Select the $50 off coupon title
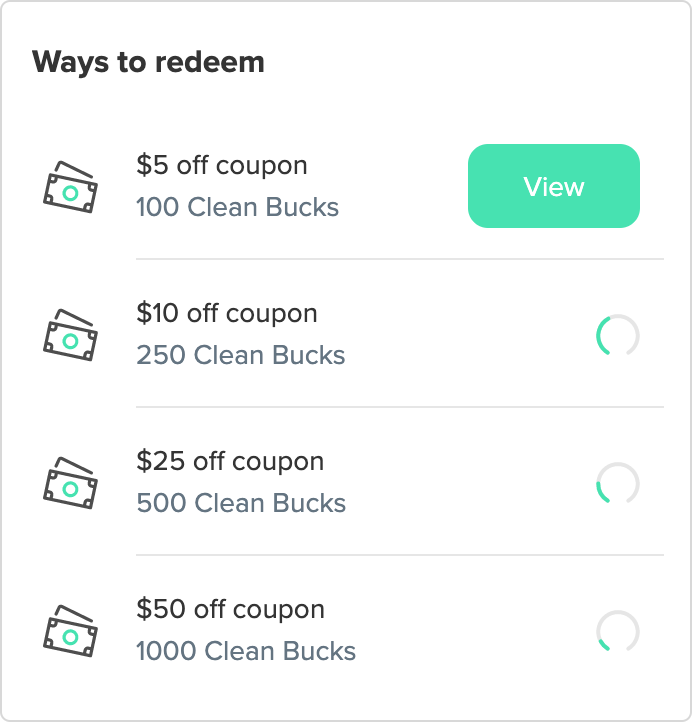The image size is (692, 722). 230,609
